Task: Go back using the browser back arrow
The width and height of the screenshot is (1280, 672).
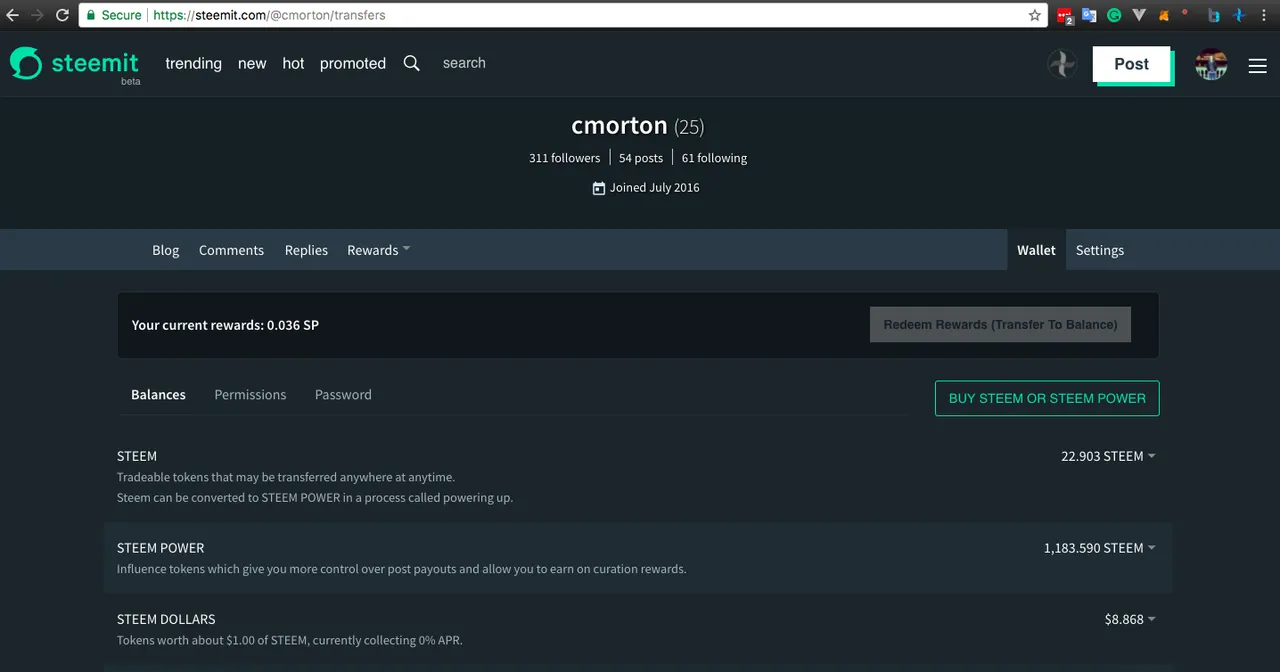Action: coord(13,15)
